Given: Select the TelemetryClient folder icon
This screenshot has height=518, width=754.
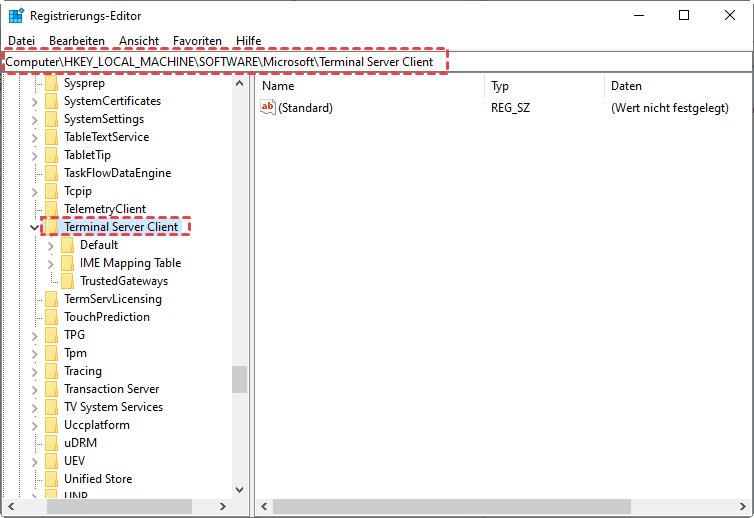Looking at the screenshot, I should pos(51,209).
